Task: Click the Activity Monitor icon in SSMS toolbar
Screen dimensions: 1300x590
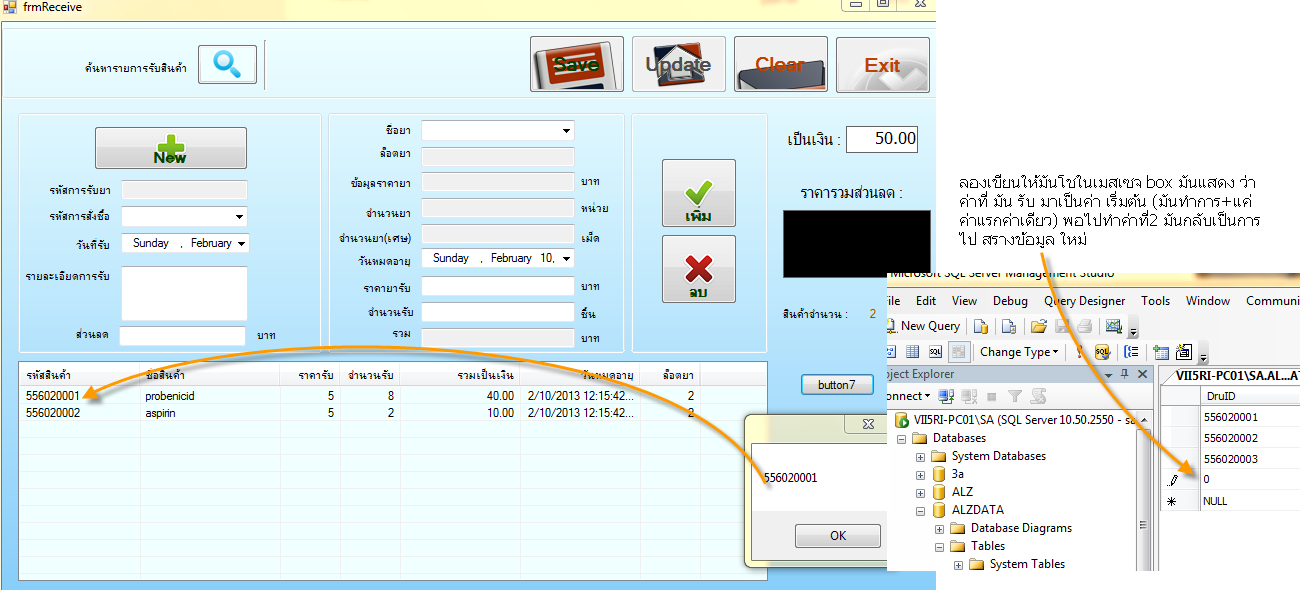Action: [1114, 326]
